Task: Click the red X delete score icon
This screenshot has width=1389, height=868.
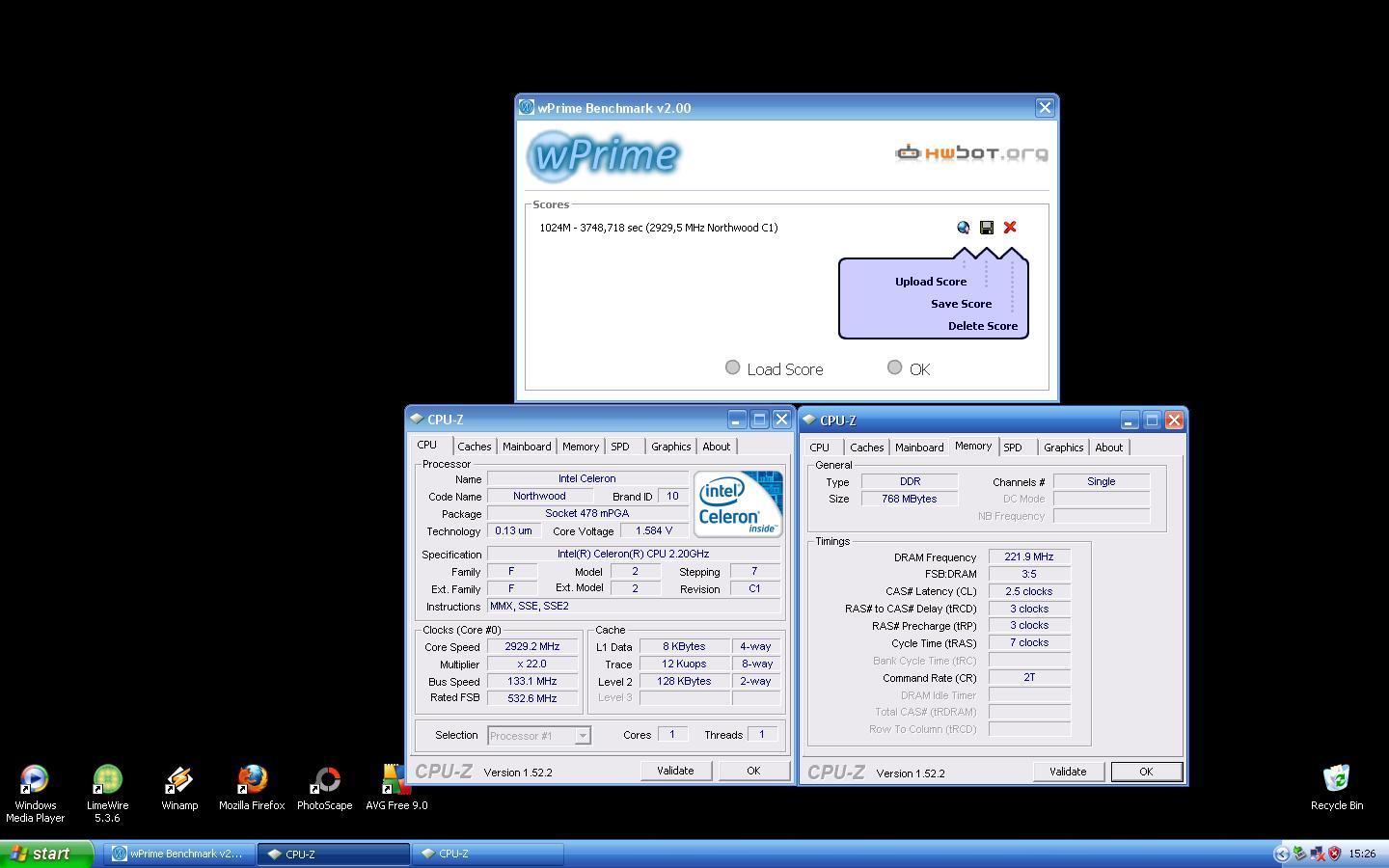Action: 1010,228
